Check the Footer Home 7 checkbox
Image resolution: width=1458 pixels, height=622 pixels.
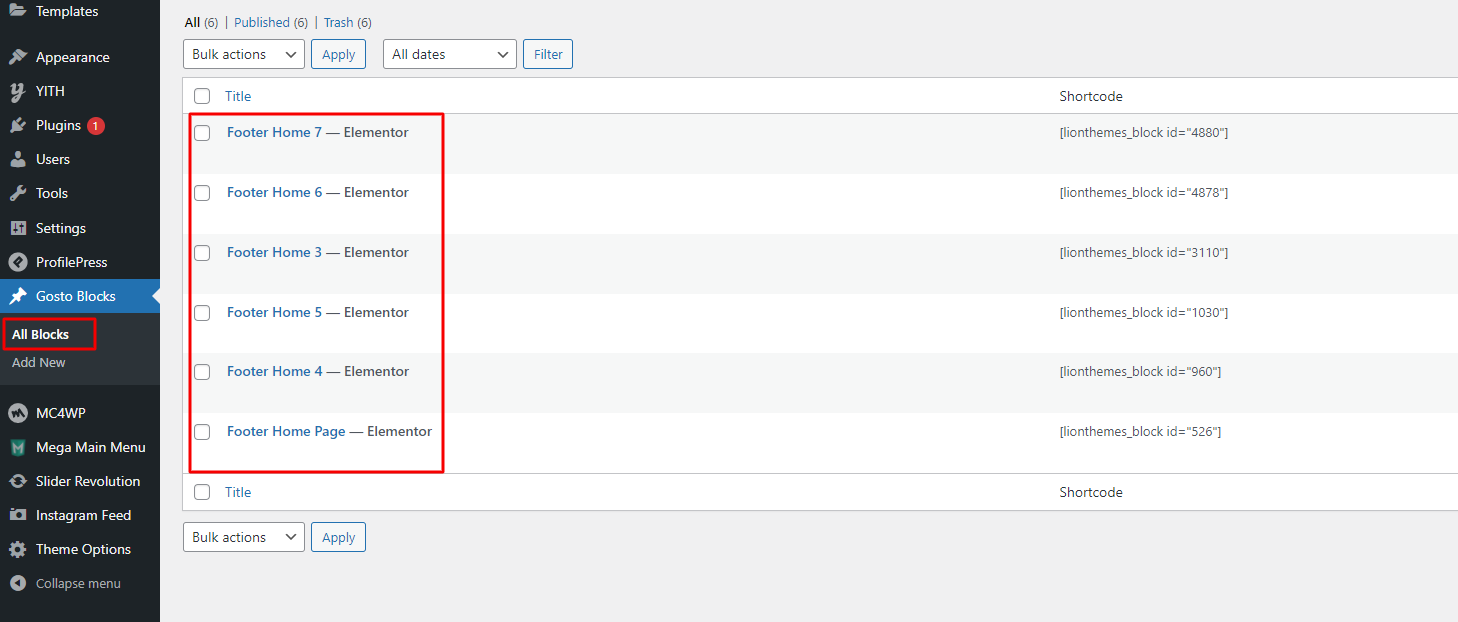tap(202, 133)
